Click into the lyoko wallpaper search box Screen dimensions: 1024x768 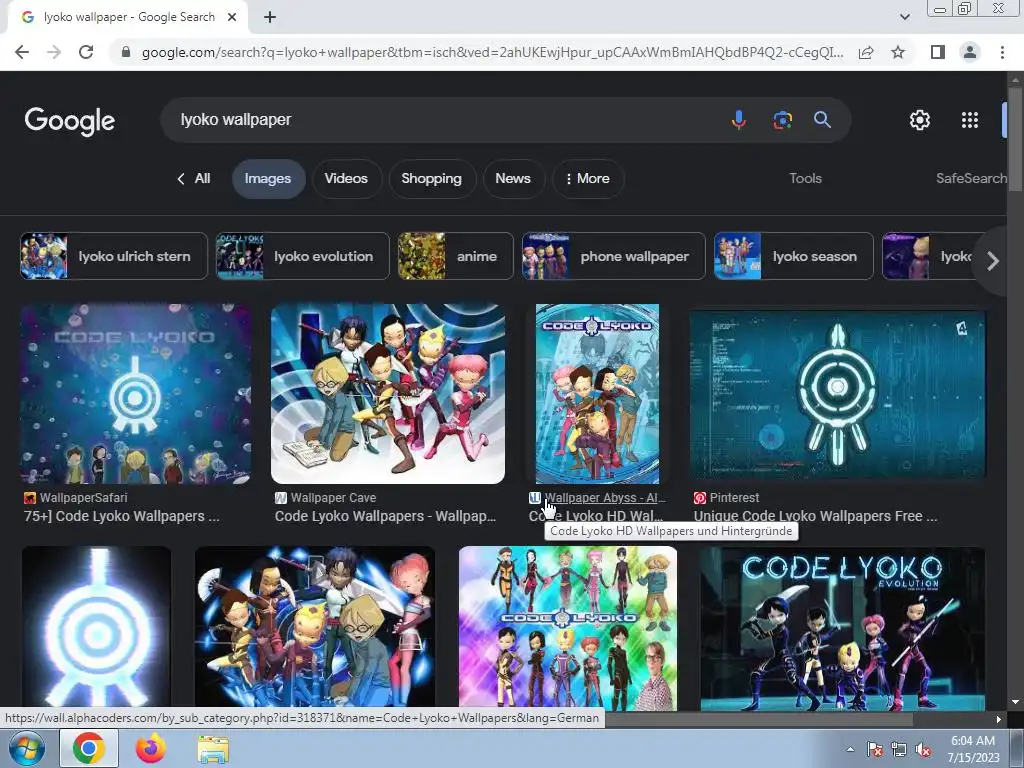tap(444, 120)
